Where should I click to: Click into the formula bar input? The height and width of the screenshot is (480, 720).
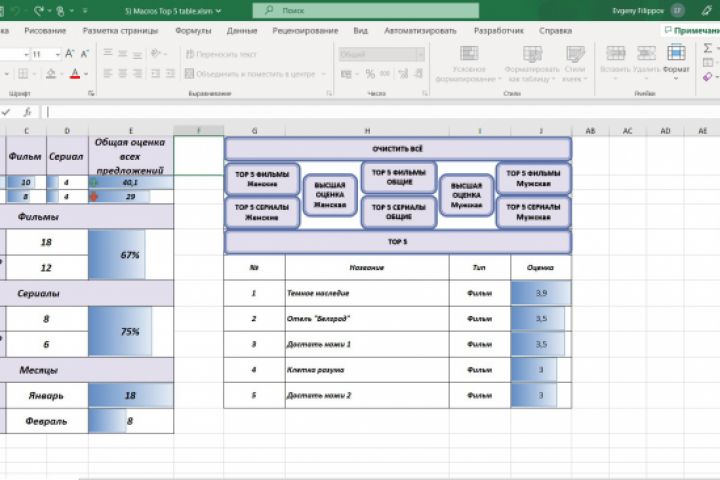click(x=381, y=112)
